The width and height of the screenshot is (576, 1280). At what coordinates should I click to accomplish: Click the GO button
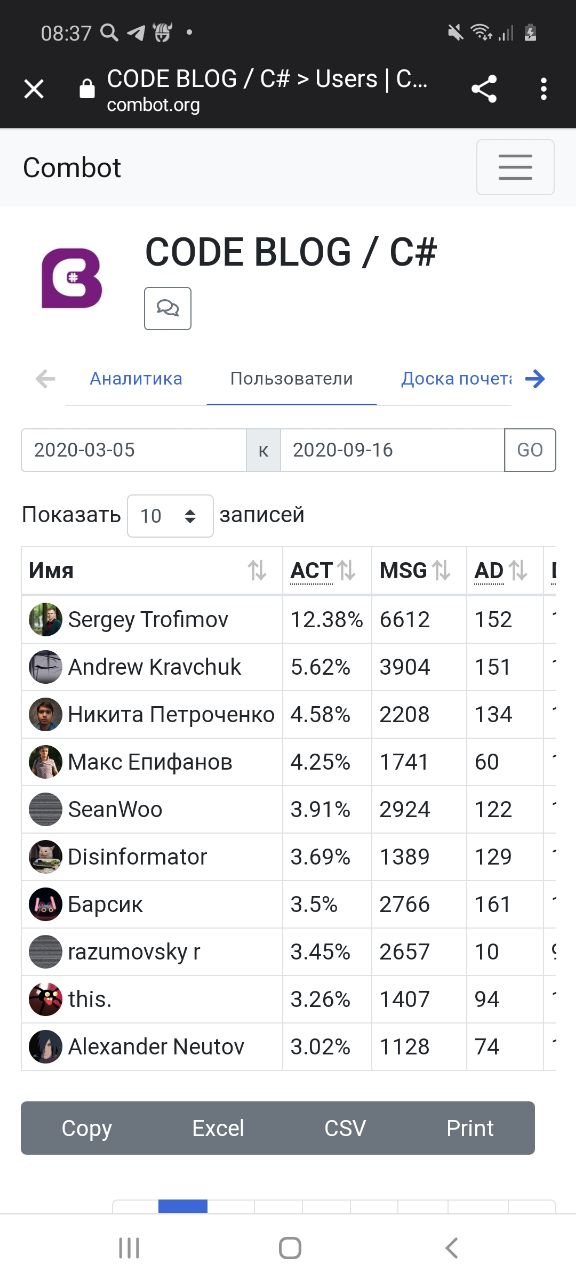coord(530,450)
